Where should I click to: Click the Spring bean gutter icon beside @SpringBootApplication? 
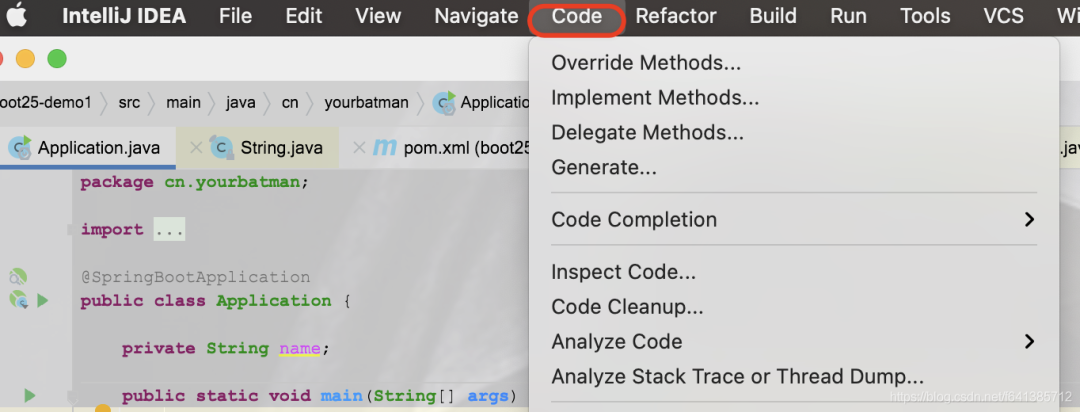pos(17,277)
